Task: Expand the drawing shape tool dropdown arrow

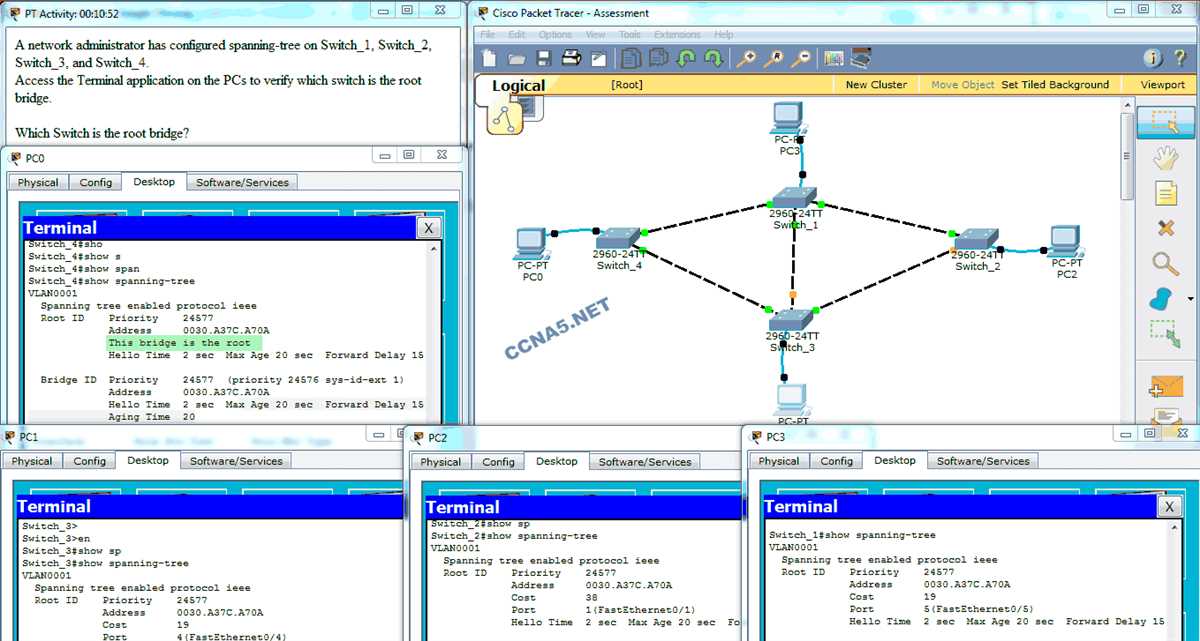Action: point(1190,299)
